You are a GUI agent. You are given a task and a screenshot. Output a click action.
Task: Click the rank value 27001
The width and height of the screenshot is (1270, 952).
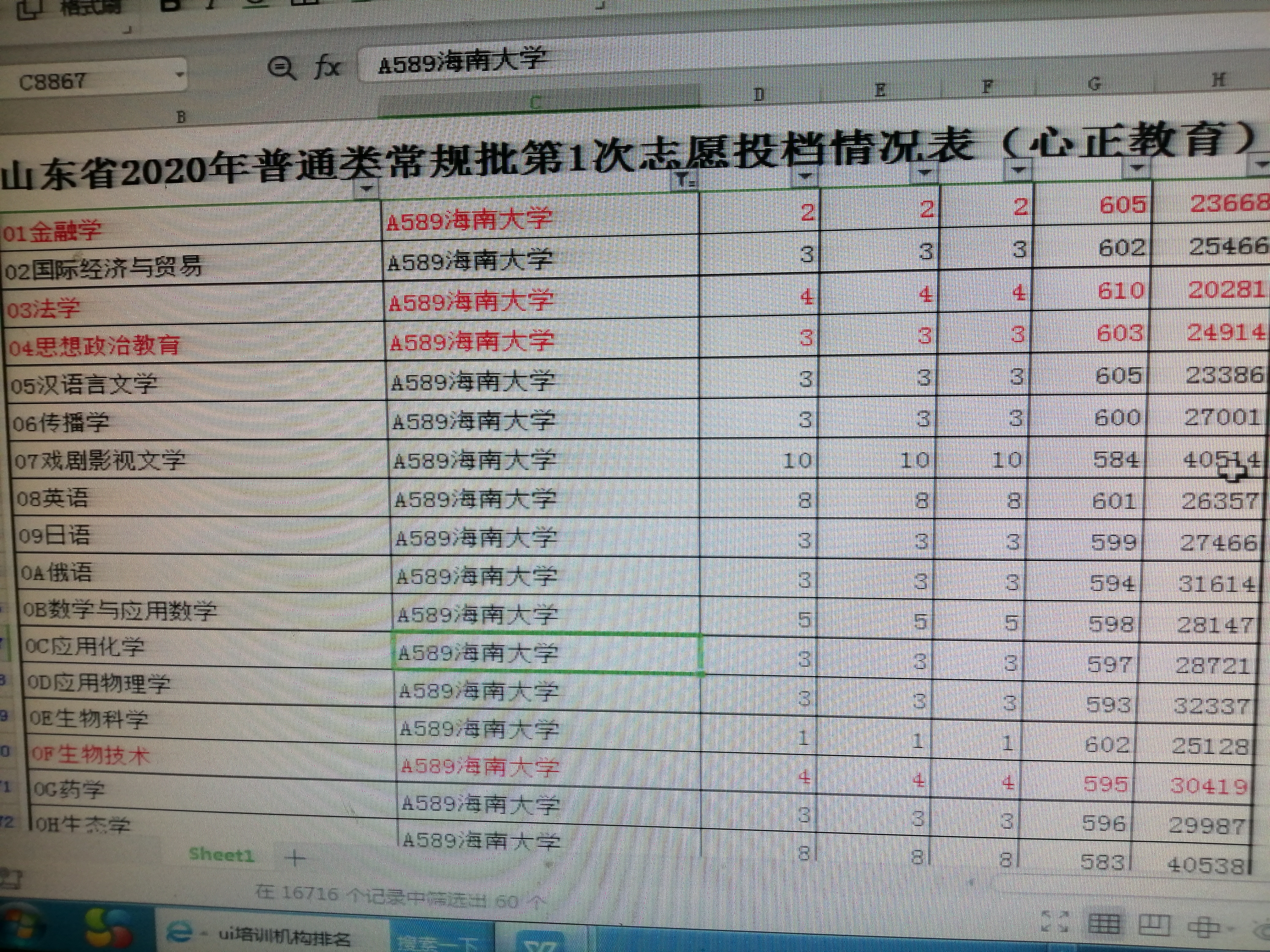(x=1223, y=417)
